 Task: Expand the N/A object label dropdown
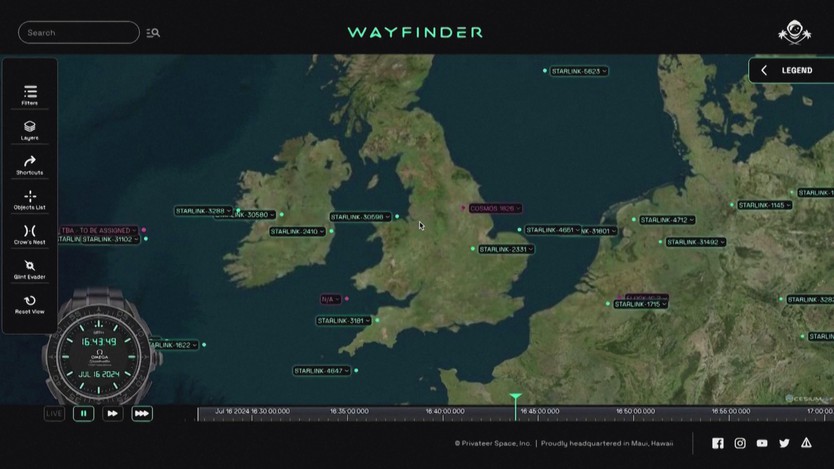337,299
